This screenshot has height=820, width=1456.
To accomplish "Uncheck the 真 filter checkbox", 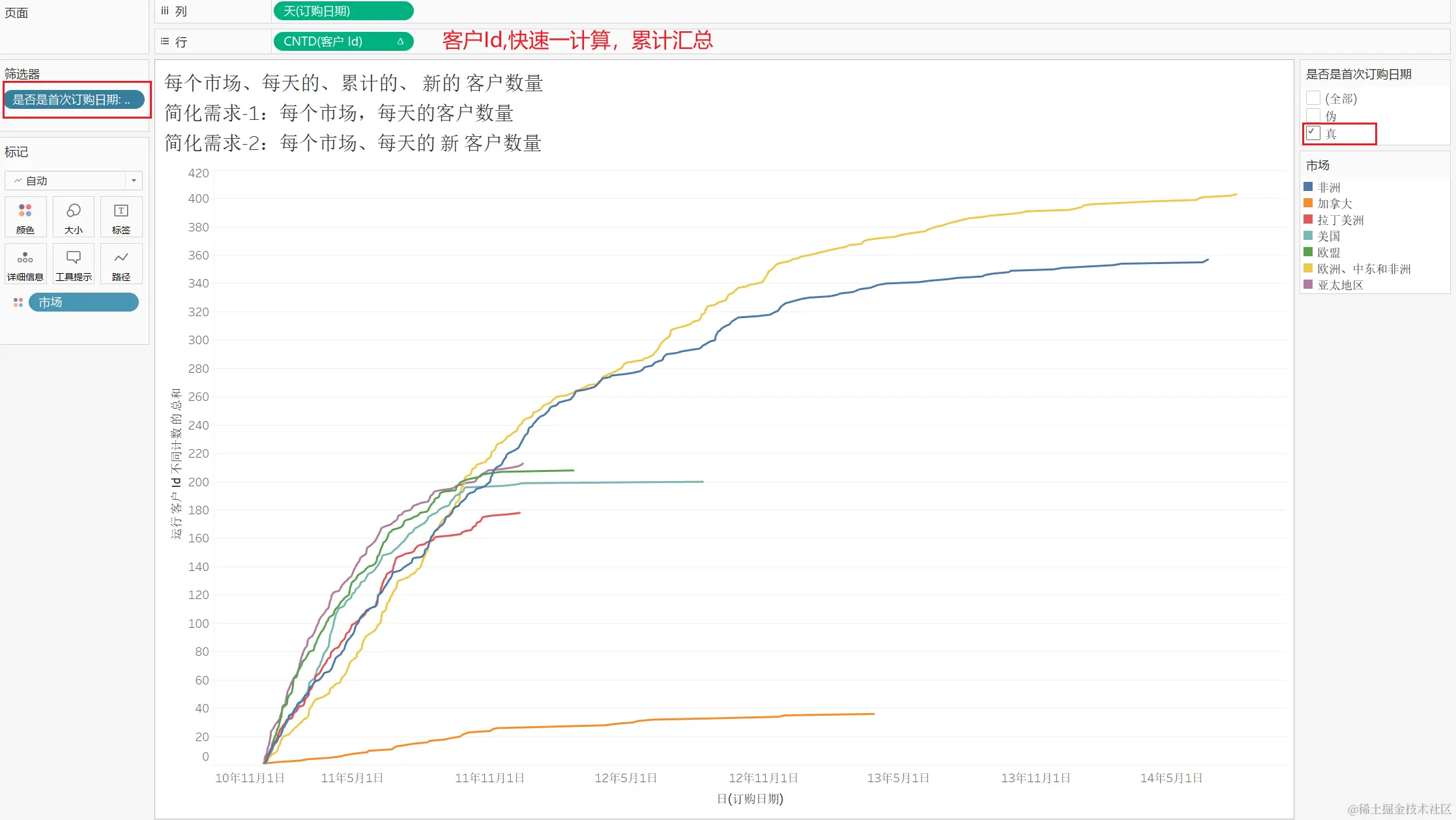I will (x=1313, y=133).
